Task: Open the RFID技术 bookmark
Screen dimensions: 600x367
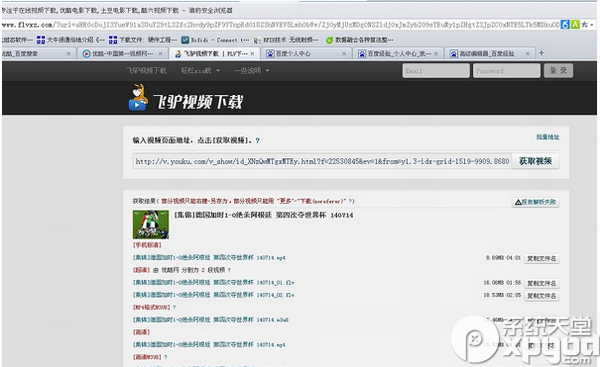Action: [285, 40]
